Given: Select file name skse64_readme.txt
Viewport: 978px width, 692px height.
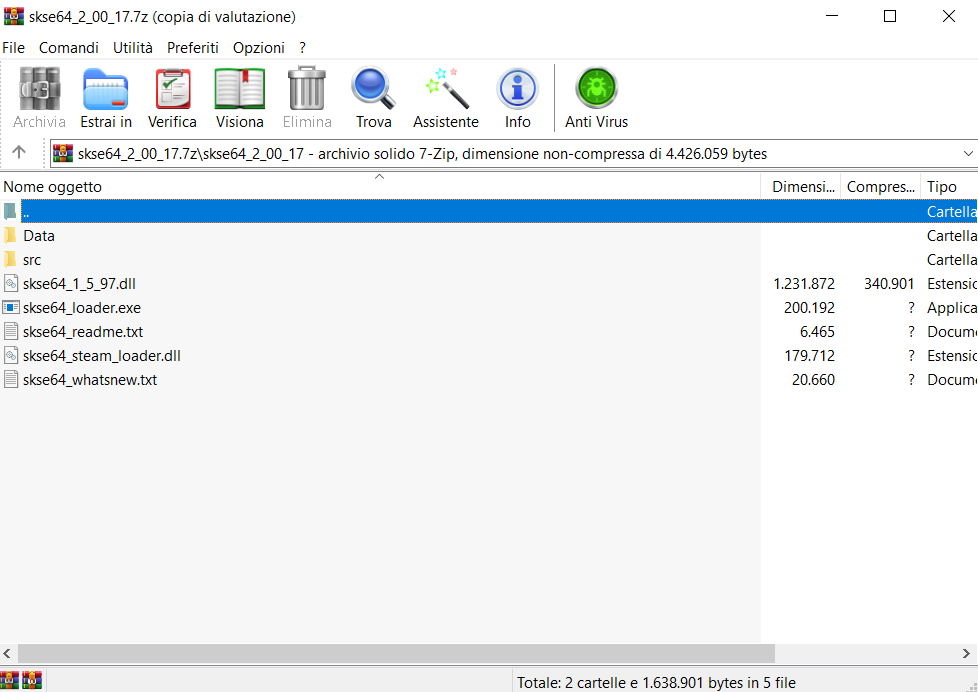Looking at the screenshot, I should [83, 332].
